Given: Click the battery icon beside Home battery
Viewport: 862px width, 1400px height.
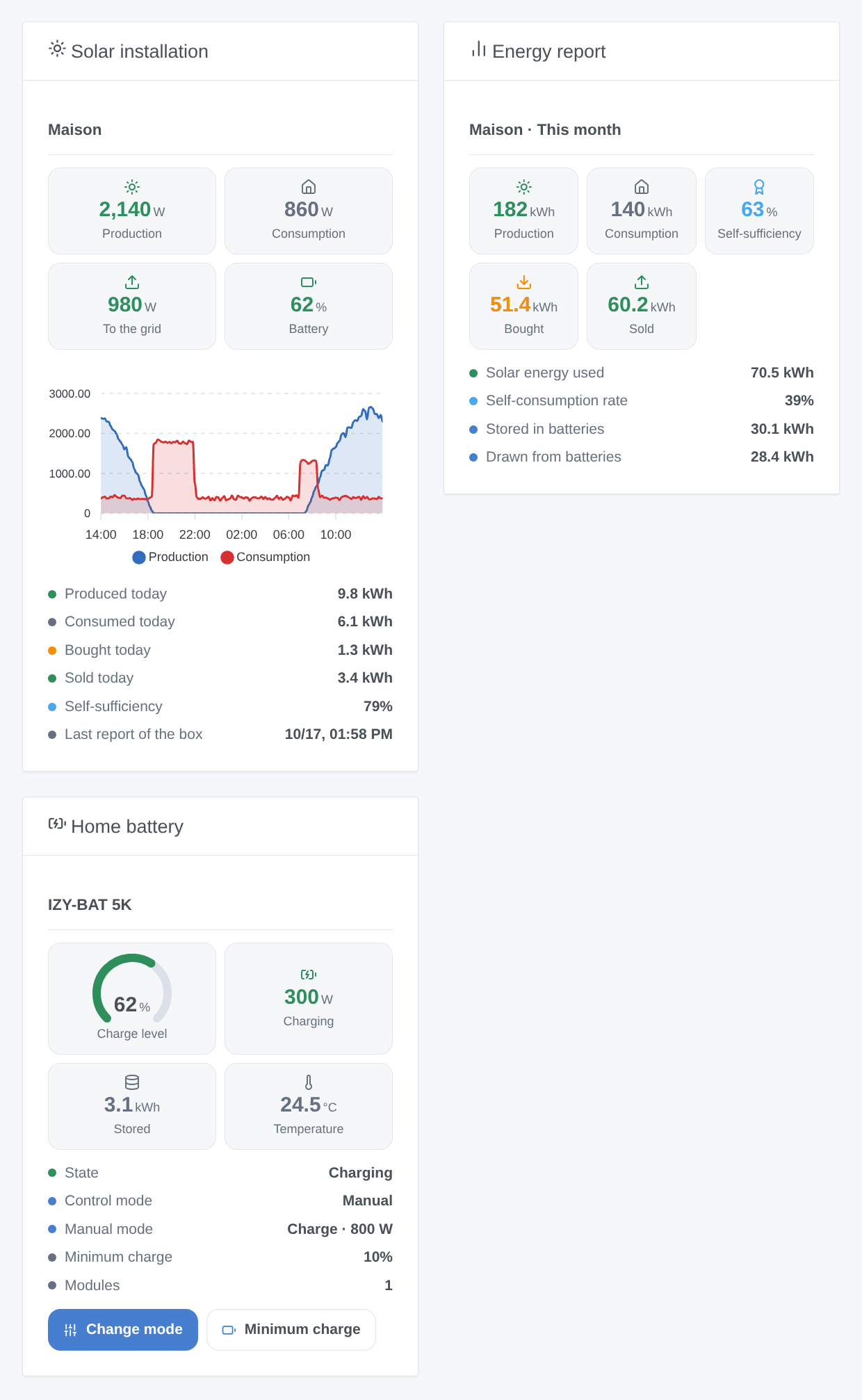Looking at the screenshot, I should click(x=57, y=824).
